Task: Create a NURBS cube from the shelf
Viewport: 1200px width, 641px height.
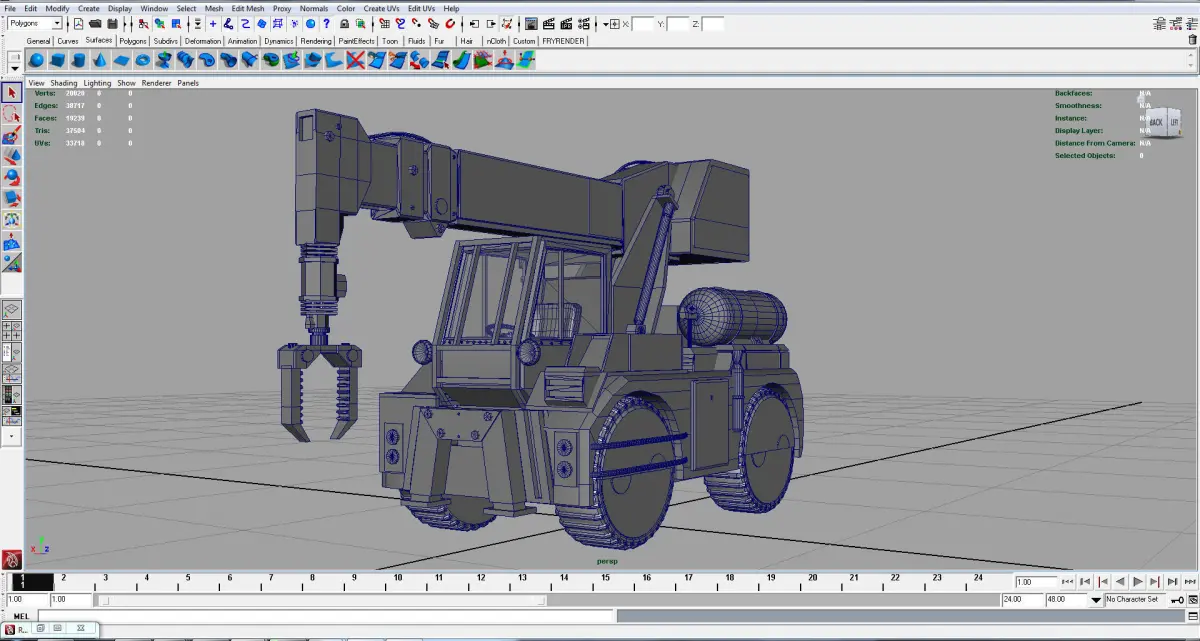Action: coord(58,60)
